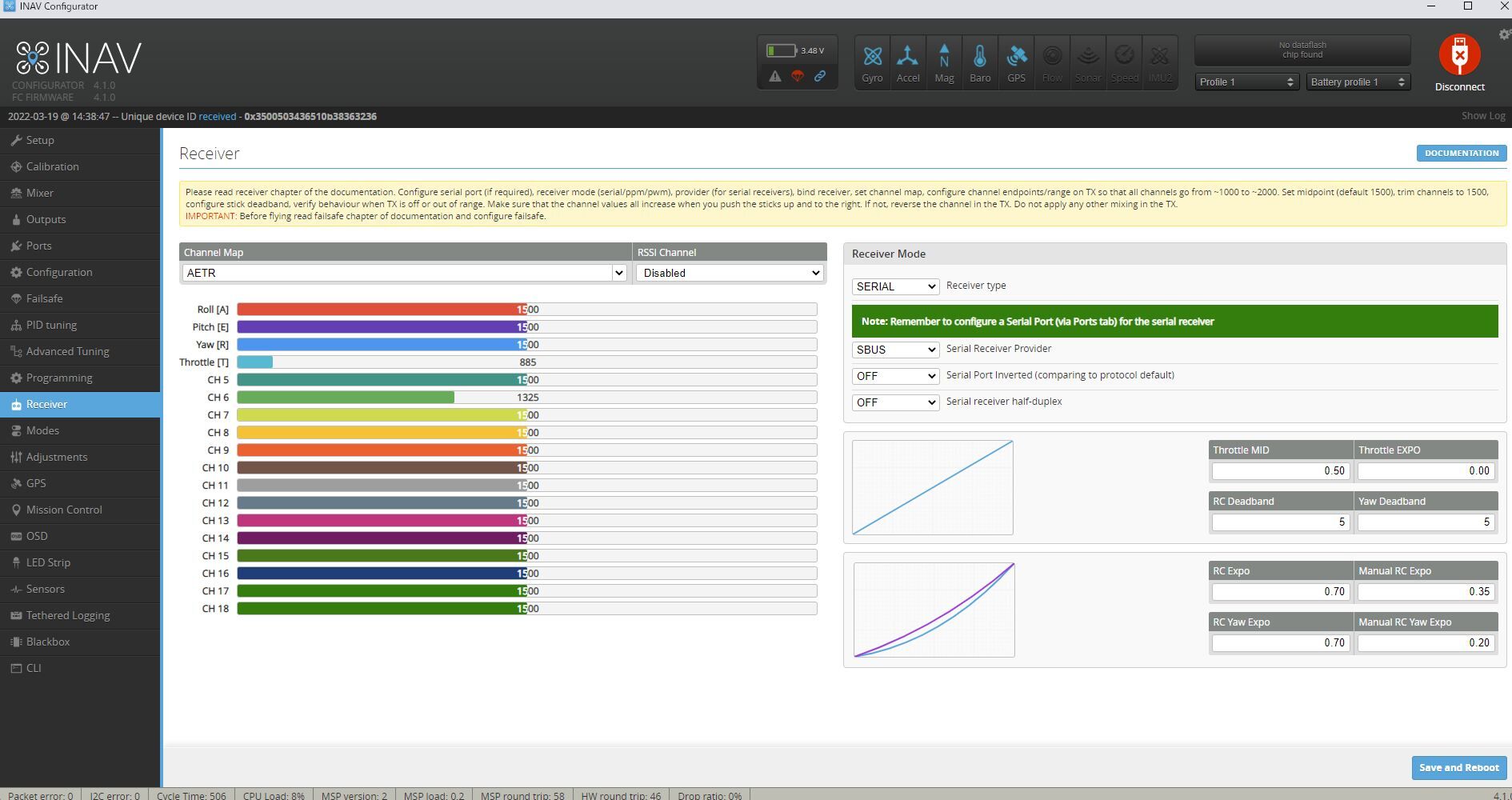Image resolution: width=1512 pixels, height=800 pixels.
Task: Open the Configuration tab
Action: pyautogui.click(x=80, y=272)
